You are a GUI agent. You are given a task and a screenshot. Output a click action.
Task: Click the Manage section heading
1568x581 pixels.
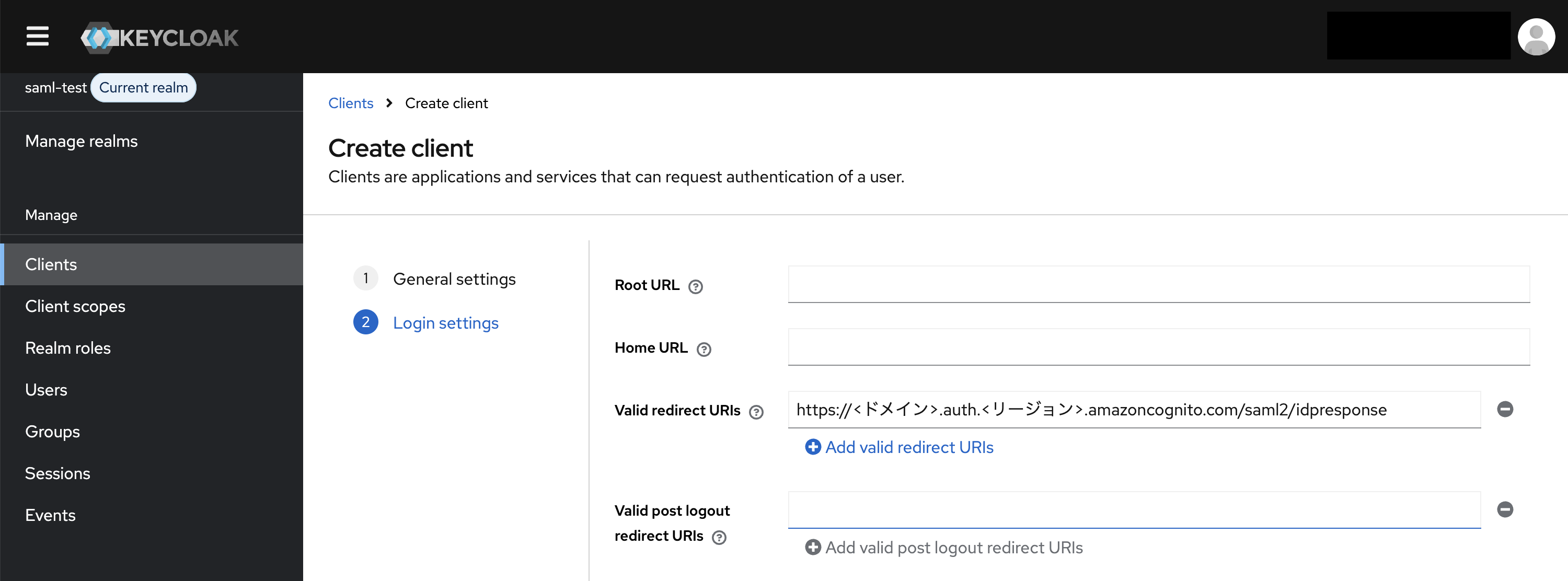(51, 215)
